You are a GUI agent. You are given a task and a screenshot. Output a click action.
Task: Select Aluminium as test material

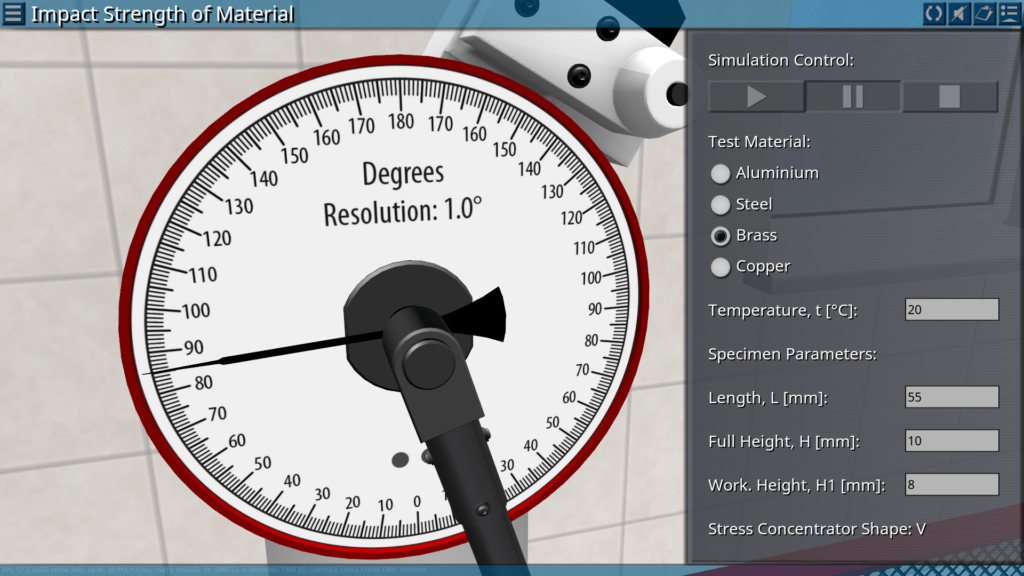pyautogui.click(x=720, y=174)
